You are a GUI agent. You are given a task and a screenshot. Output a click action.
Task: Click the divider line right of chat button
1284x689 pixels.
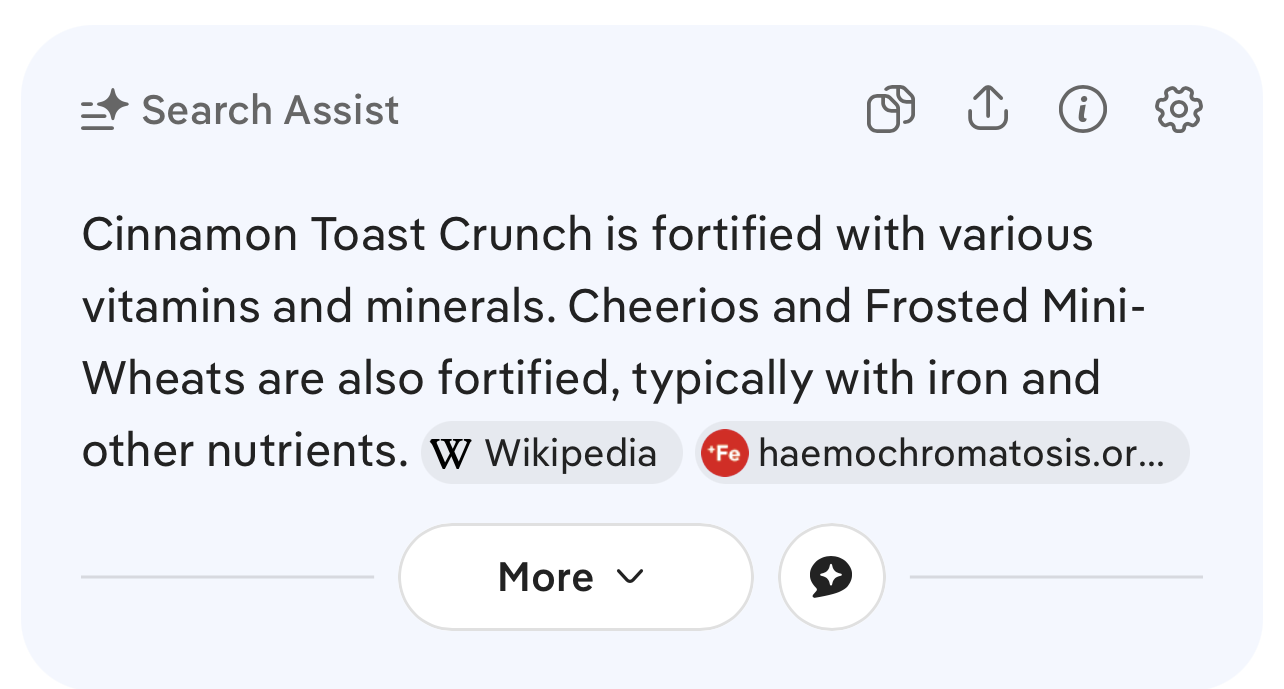coord(1056,577)
